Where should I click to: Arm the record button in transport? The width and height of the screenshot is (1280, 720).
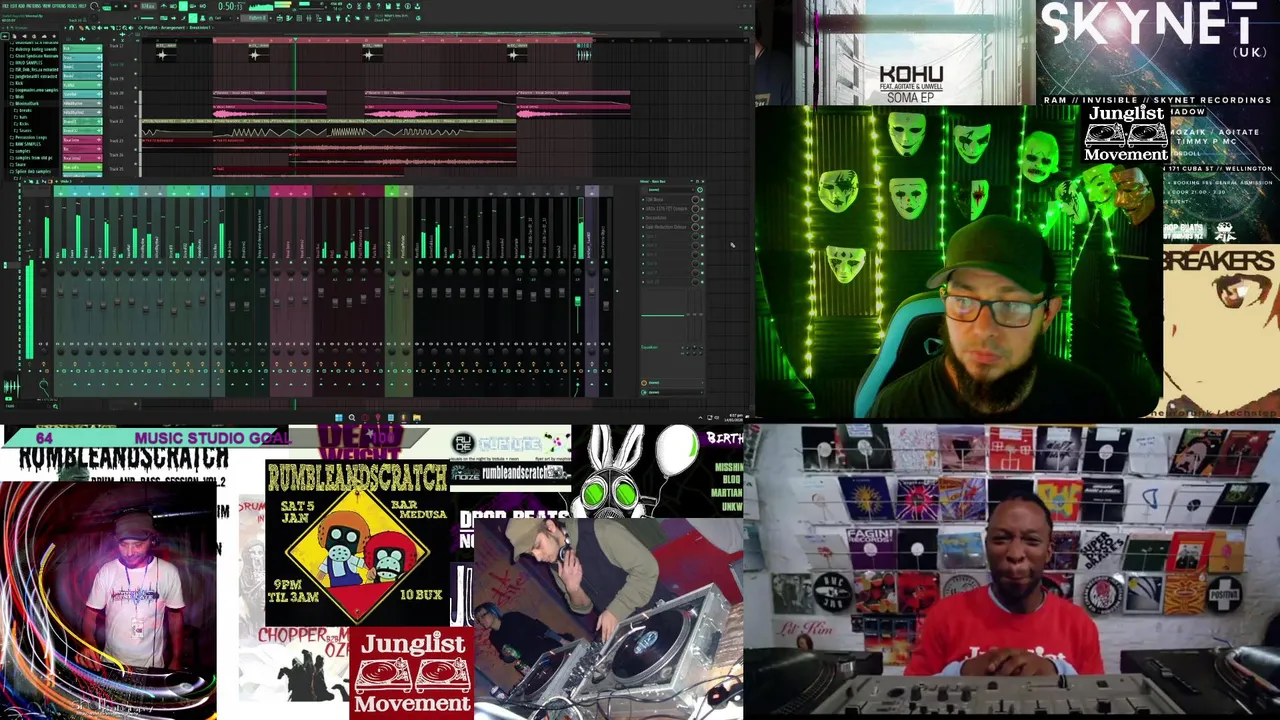click(136, 6)
